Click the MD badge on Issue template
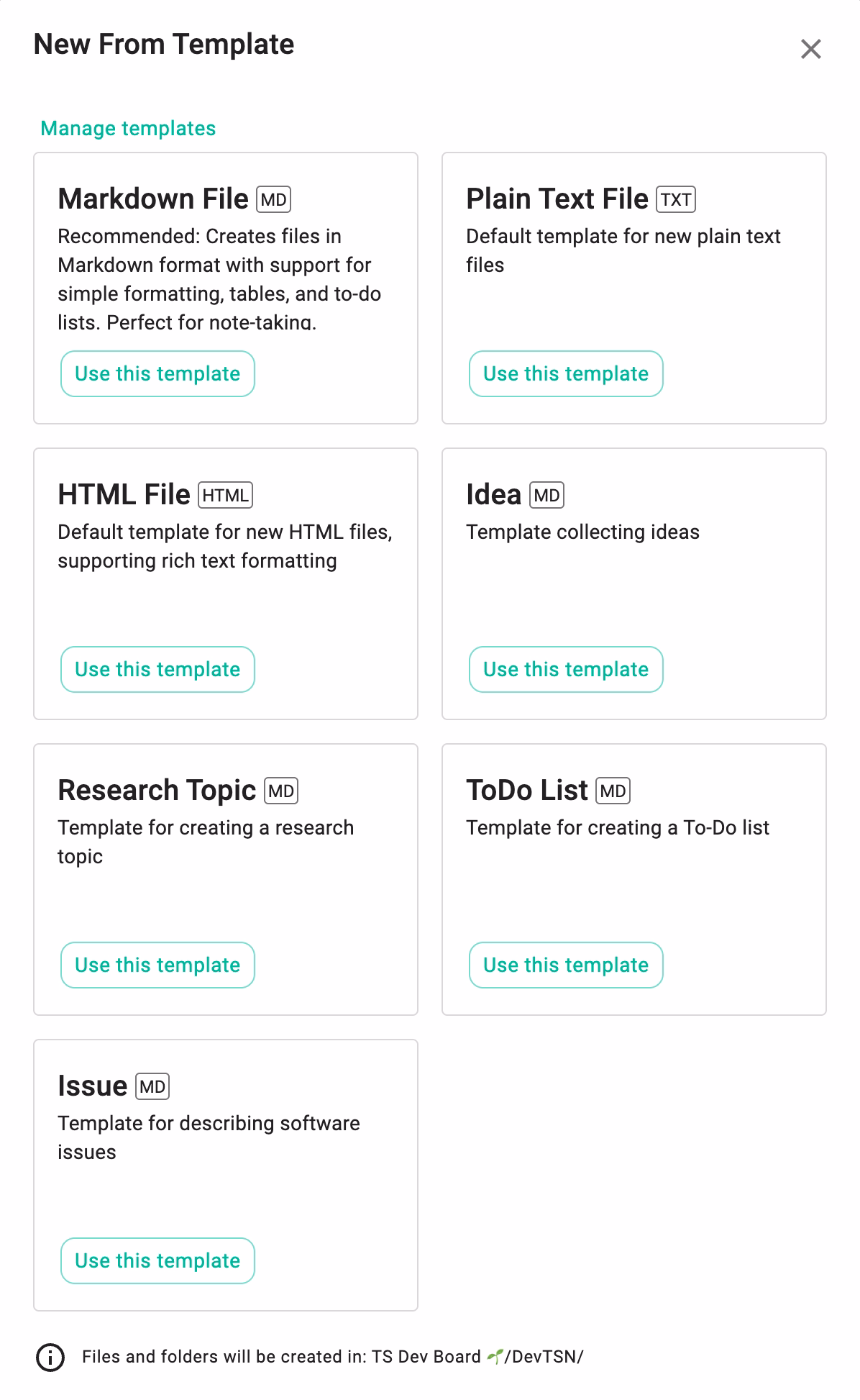This screenshot has height=1400, width=860. point(154,1086)
